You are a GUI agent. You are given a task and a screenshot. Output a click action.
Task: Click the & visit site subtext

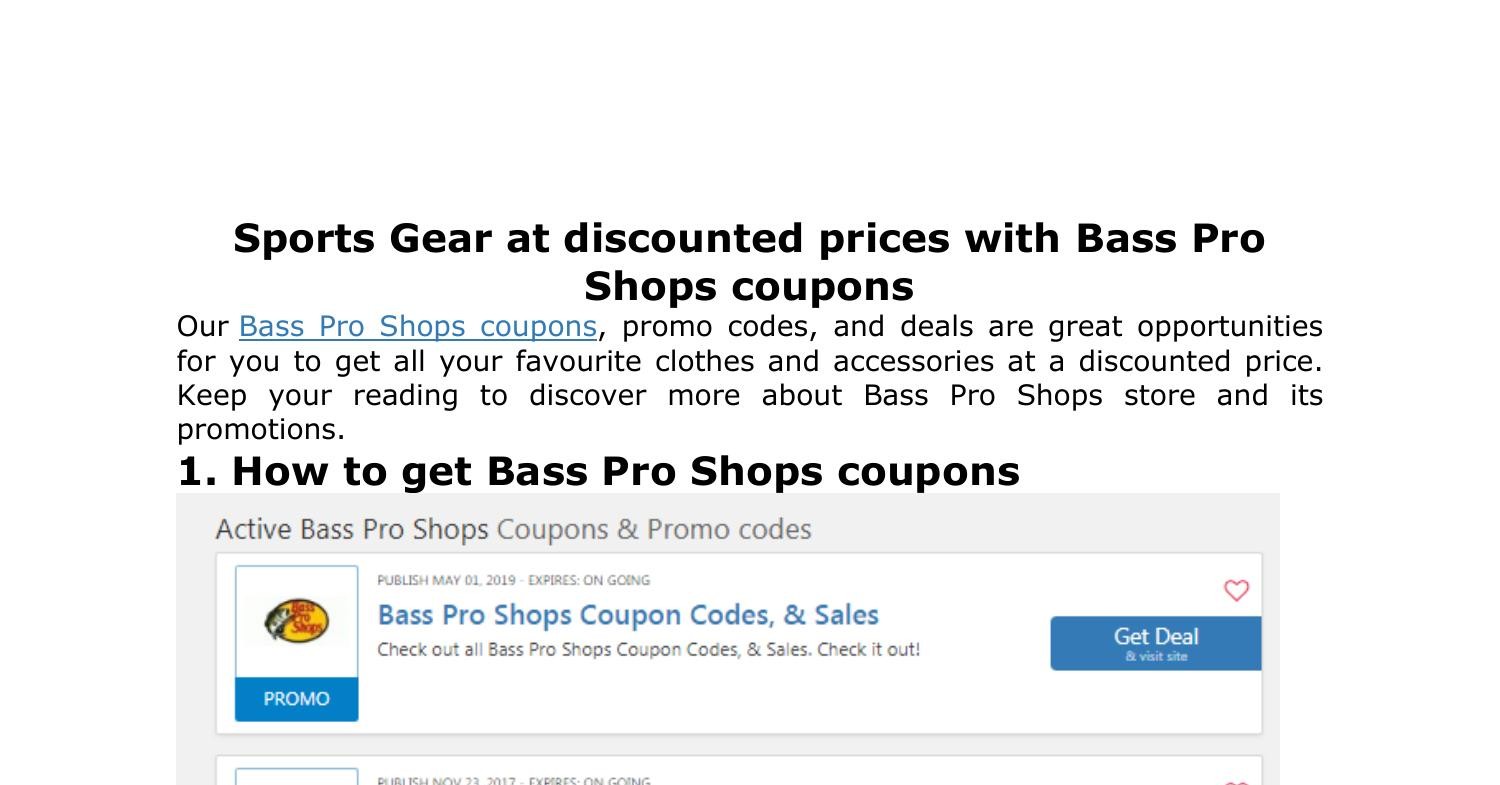pos(1156,657)
